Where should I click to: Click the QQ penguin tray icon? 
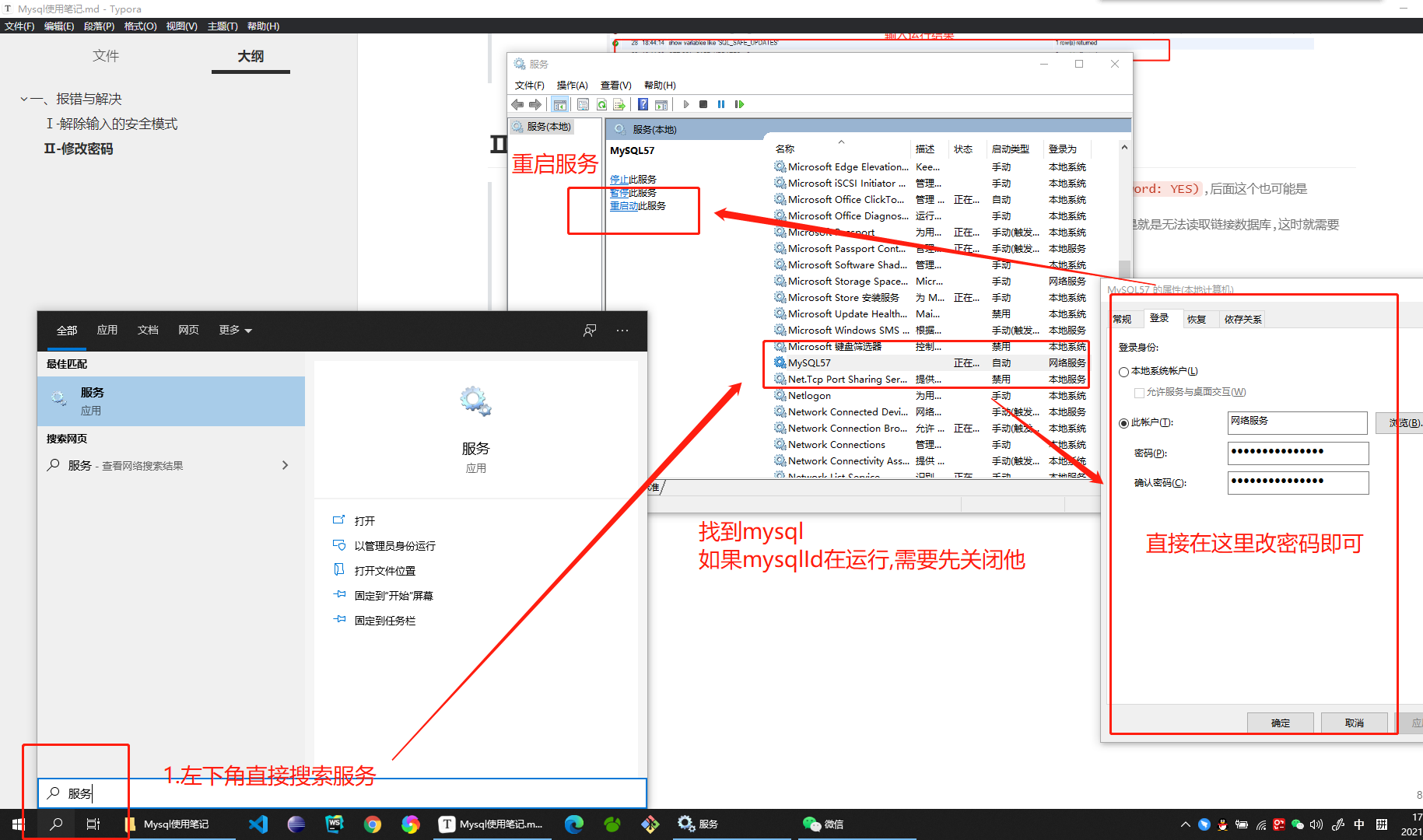[x=1223, y=824]
